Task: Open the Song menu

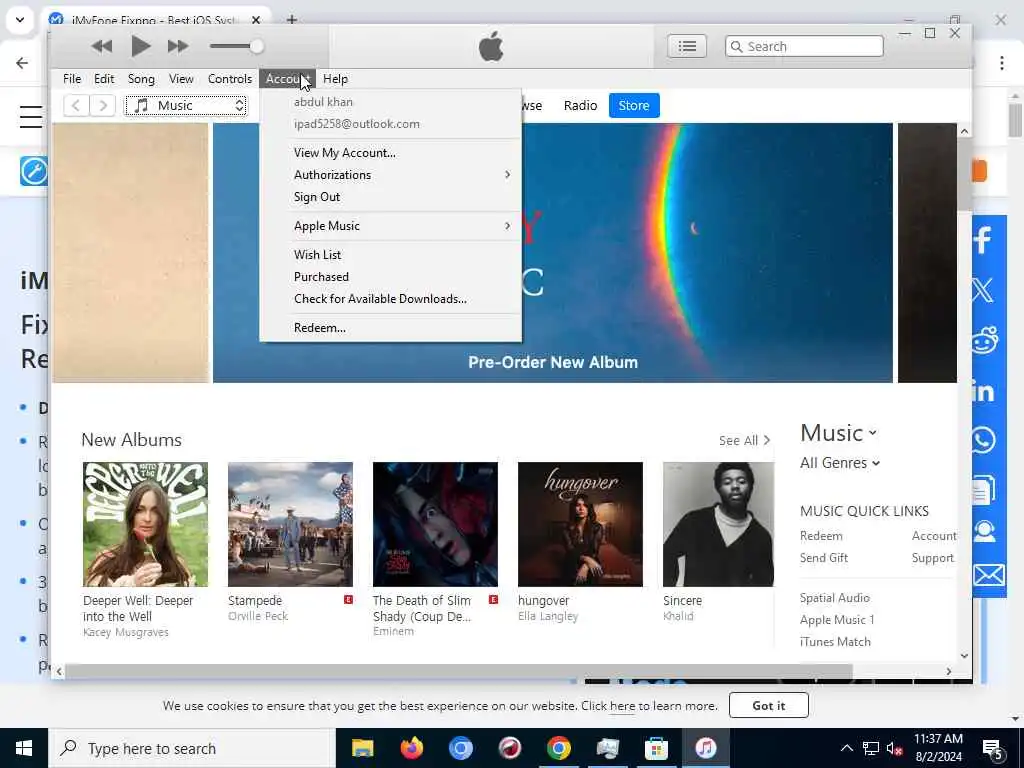Action: click(x=141, y=78)
